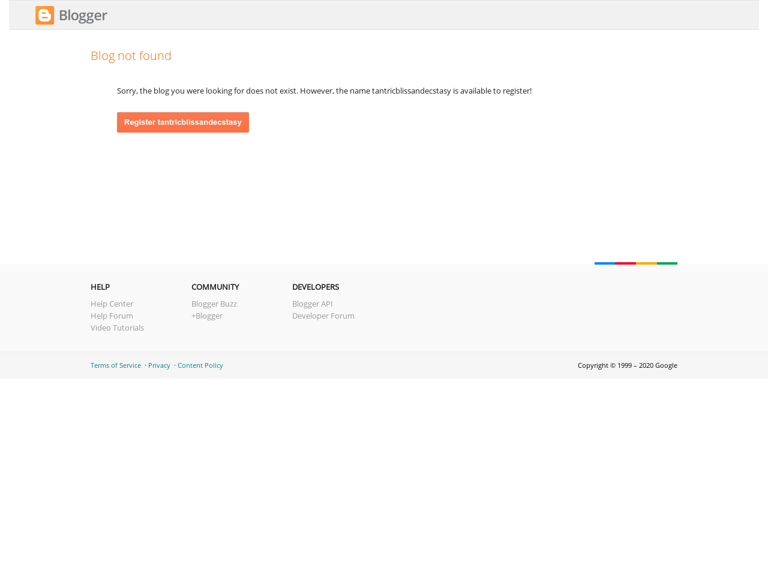Screen dimensions: 768x576
Task: Click the Copyright 1999 – 2020 Google text
Action: point(627,365)
